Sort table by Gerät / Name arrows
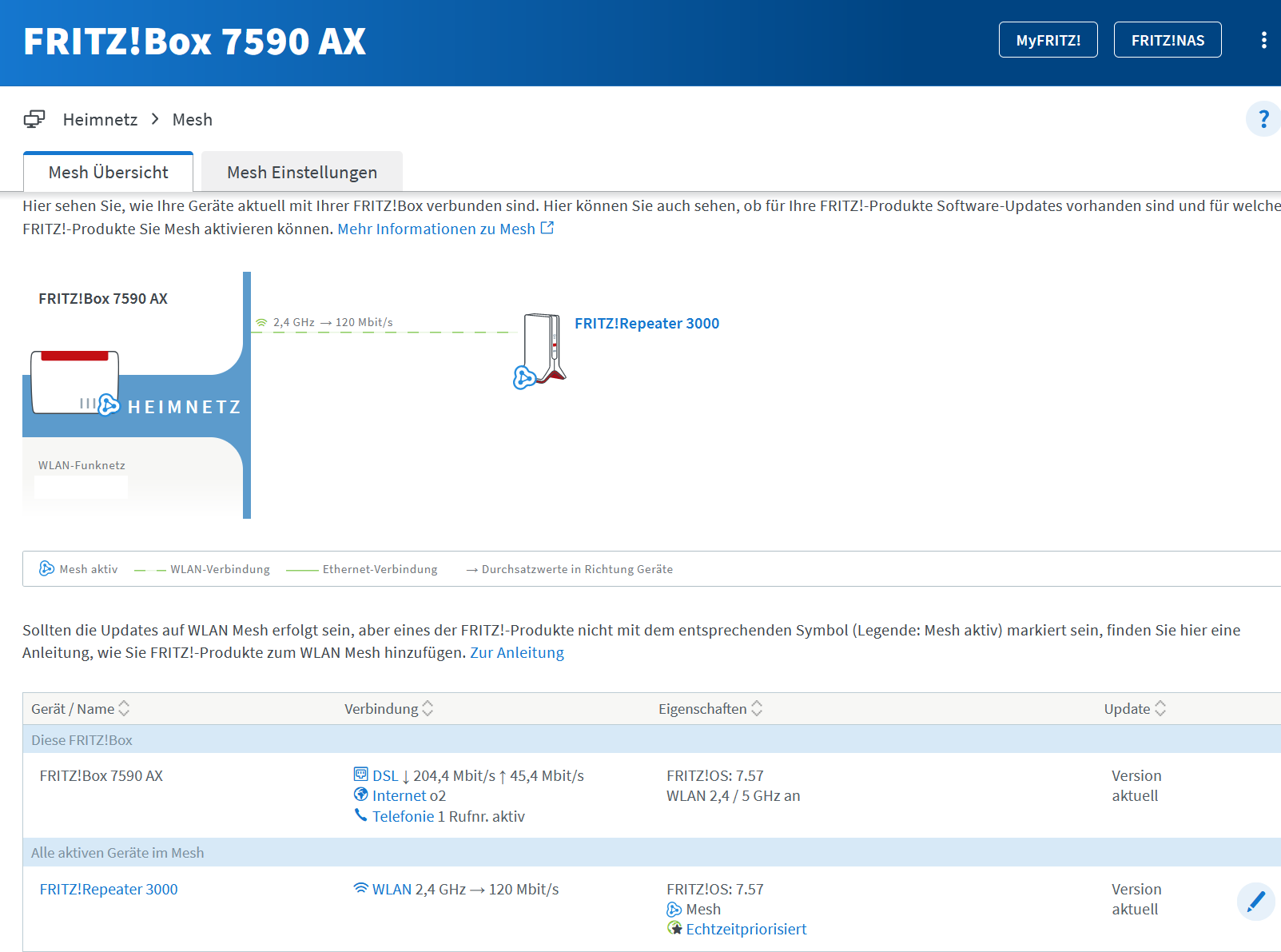The height and width of the screenshot is (952, 1281). tap(124, 708)
